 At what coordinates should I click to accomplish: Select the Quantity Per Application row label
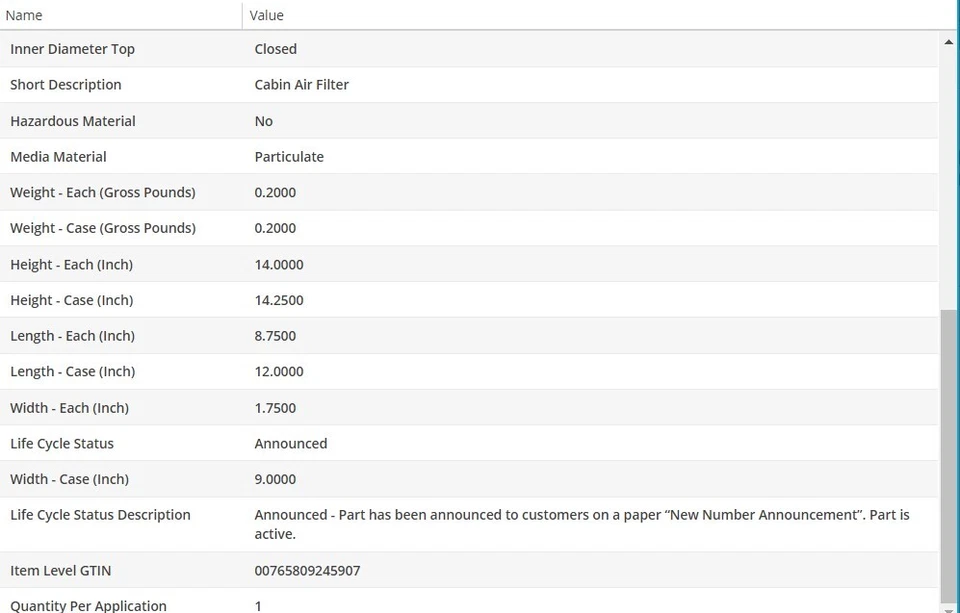click(x=88, y=605)
